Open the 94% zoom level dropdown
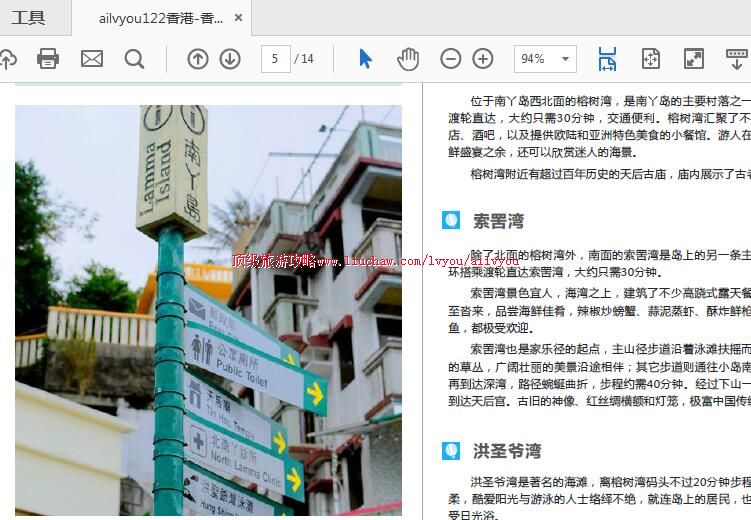This screenshot has width=751, height=520. (x=545, y=59)
